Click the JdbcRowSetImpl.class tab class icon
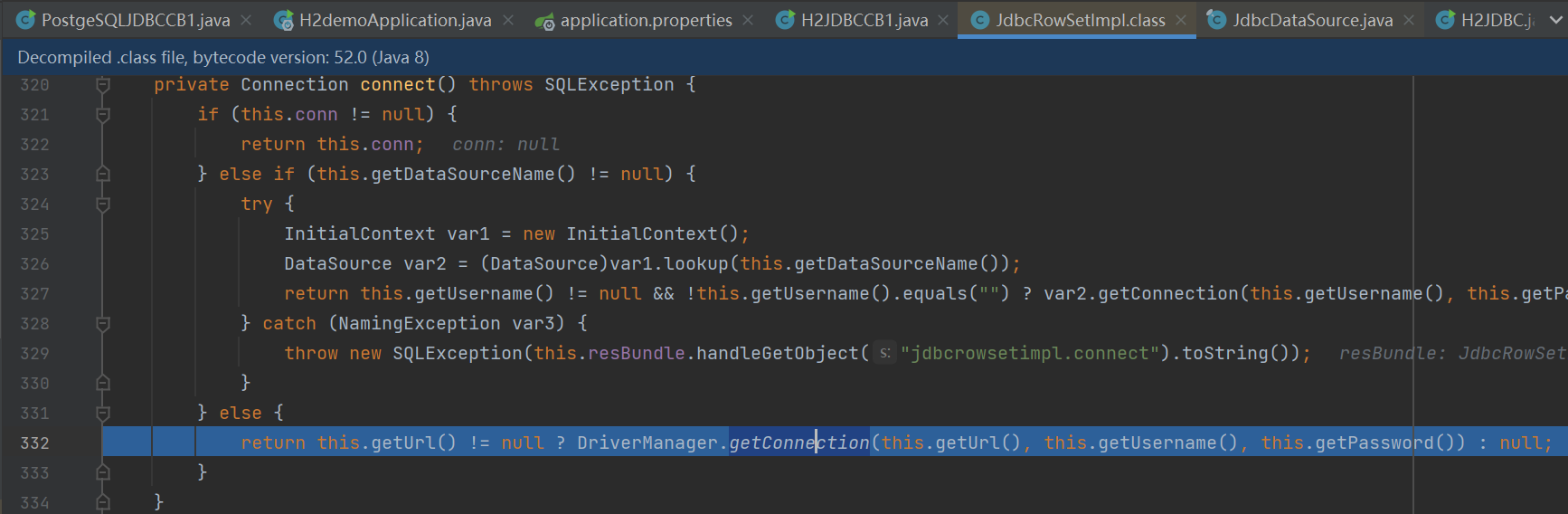This screenshot has width=1568, height=514. pos(979,20)
